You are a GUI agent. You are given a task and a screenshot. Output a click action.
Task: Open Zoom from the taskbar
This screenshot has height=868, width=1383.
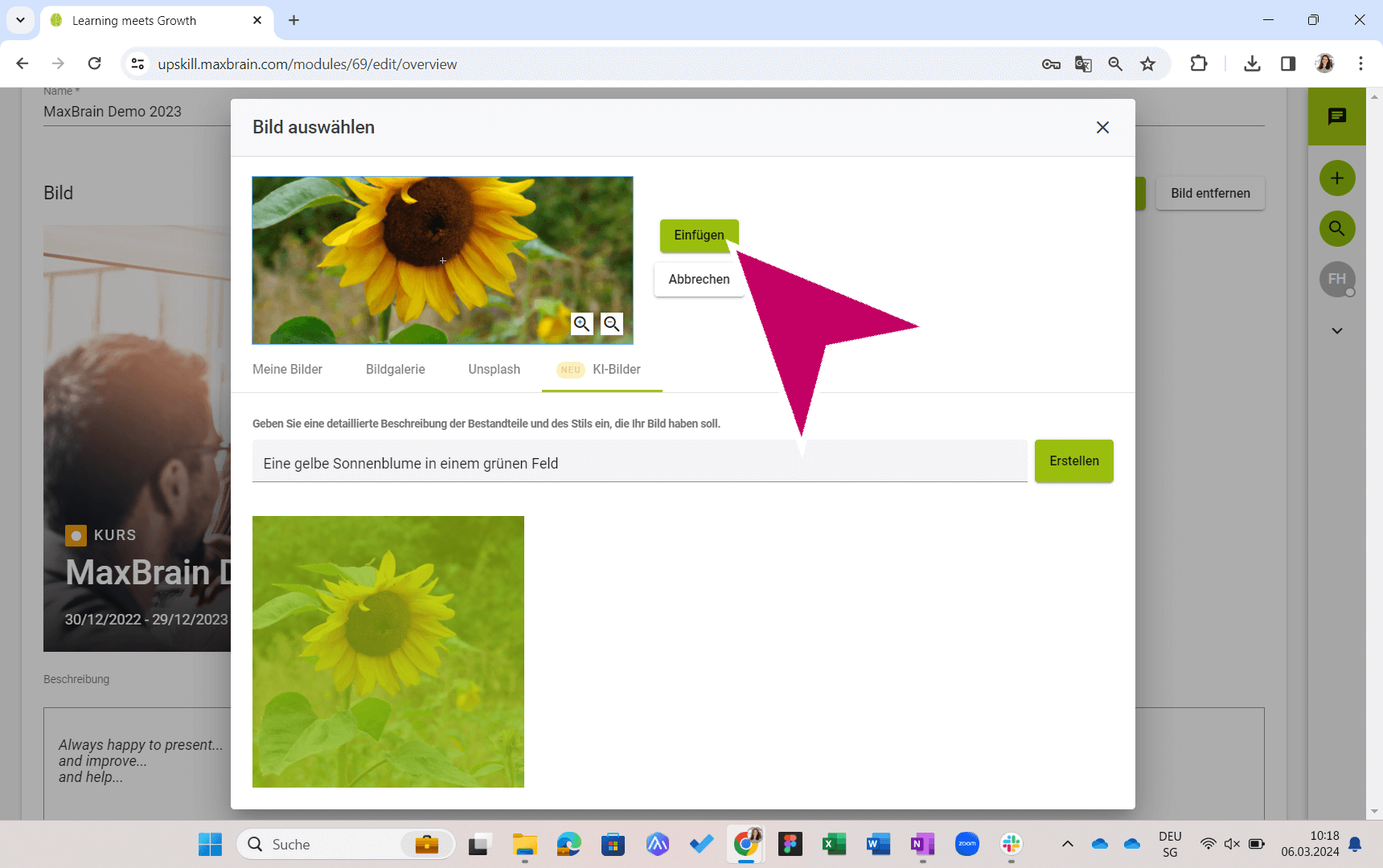(966, 845)
